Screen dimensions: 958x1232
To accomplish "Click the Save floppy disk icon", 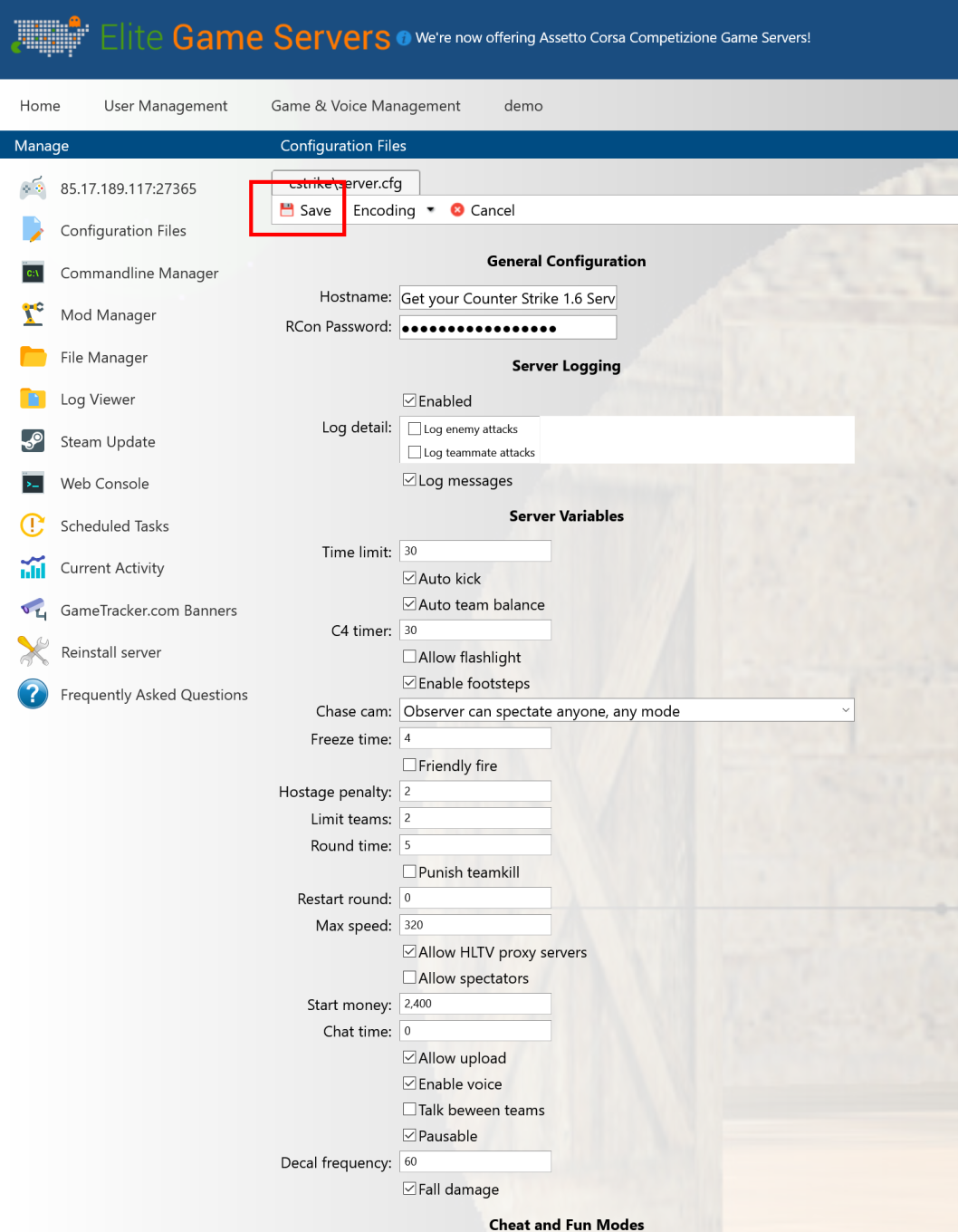I will pyautogui.click(x=287, y=210).
